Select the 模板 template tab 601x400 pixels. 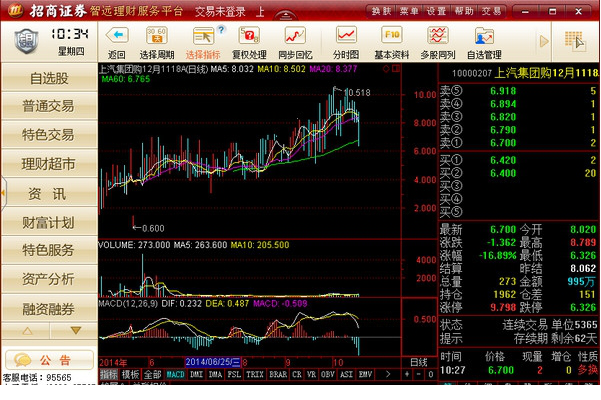[130, 374]
